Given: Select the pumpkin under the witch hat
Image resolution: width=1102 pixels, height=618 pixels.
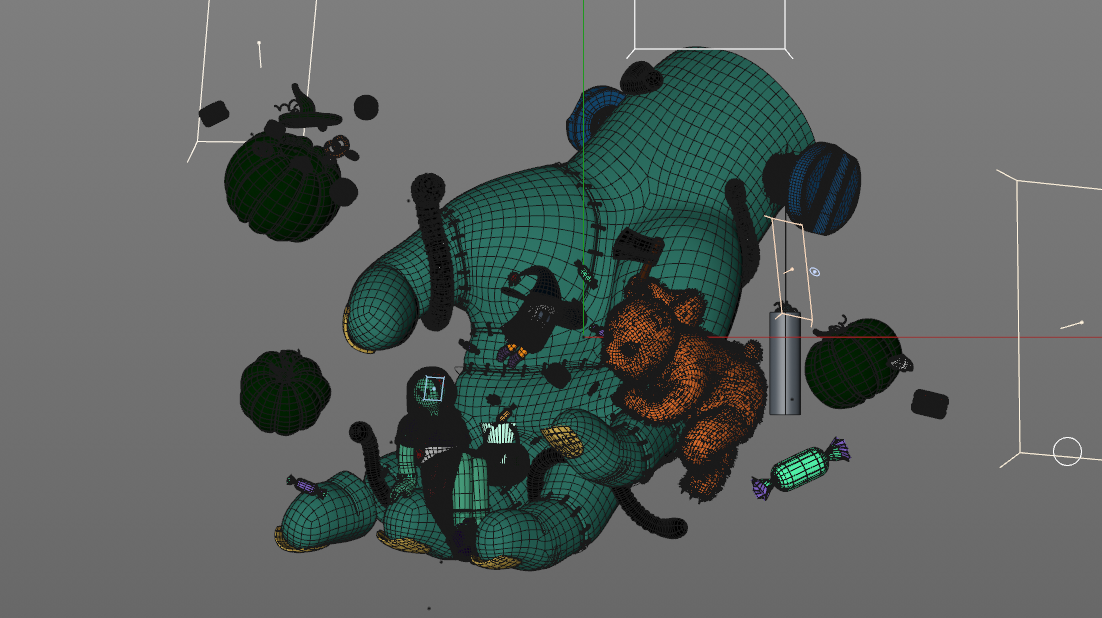Looking at the screenshot, I should [x=281, y=187].
